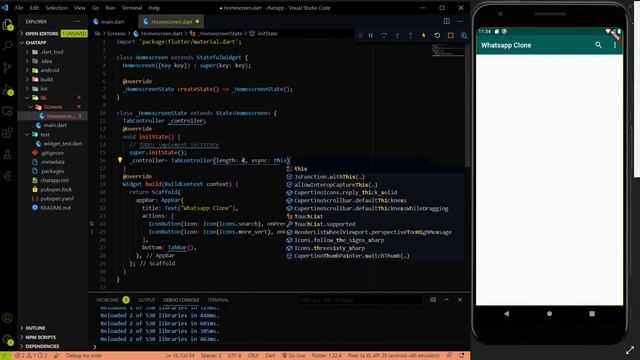Stop the debug session

pyautogui.click(x=451, y=36)
